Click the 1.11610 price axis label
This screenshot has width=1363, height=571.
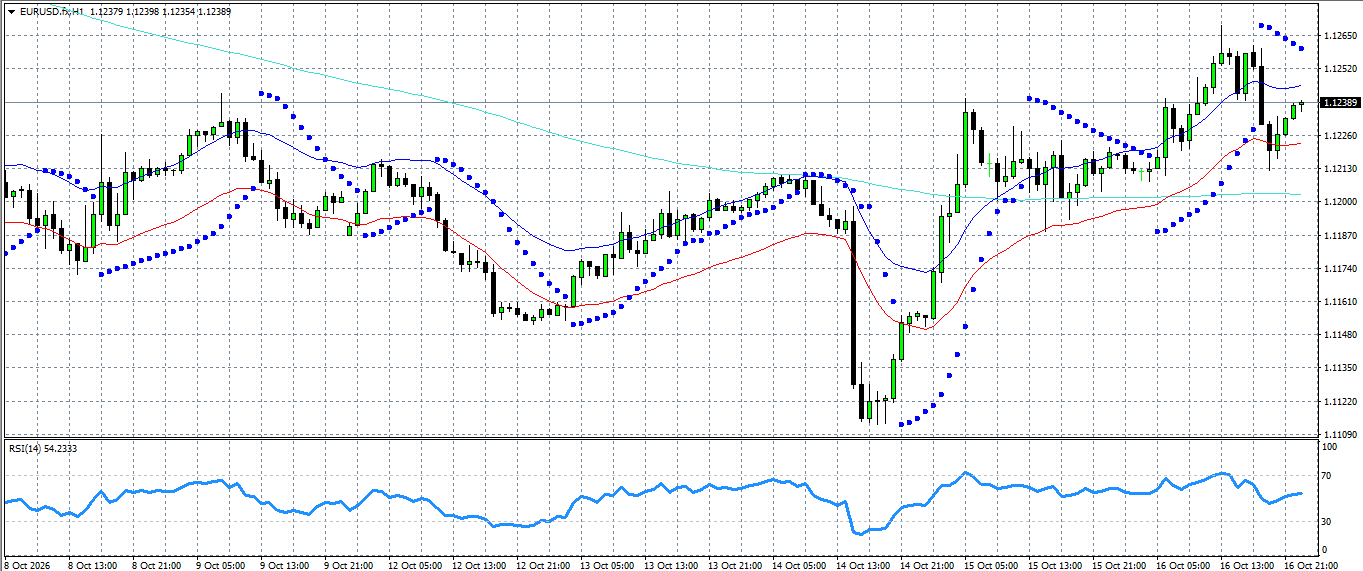1339,302
